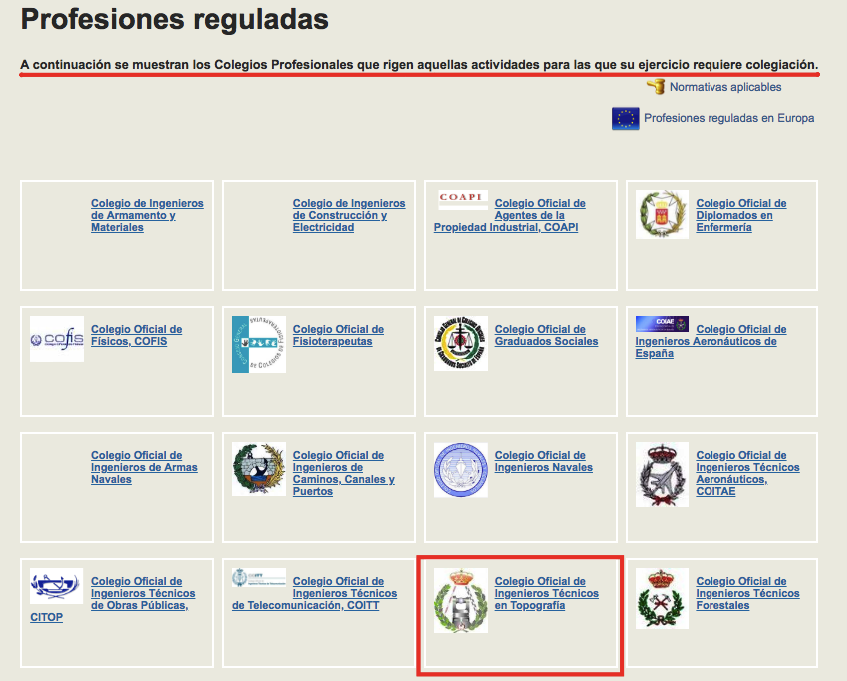Open Ingenieros Técnicos Aeronáuticos, COITAE link
The image size is (847, 681).
click(748, 473)
